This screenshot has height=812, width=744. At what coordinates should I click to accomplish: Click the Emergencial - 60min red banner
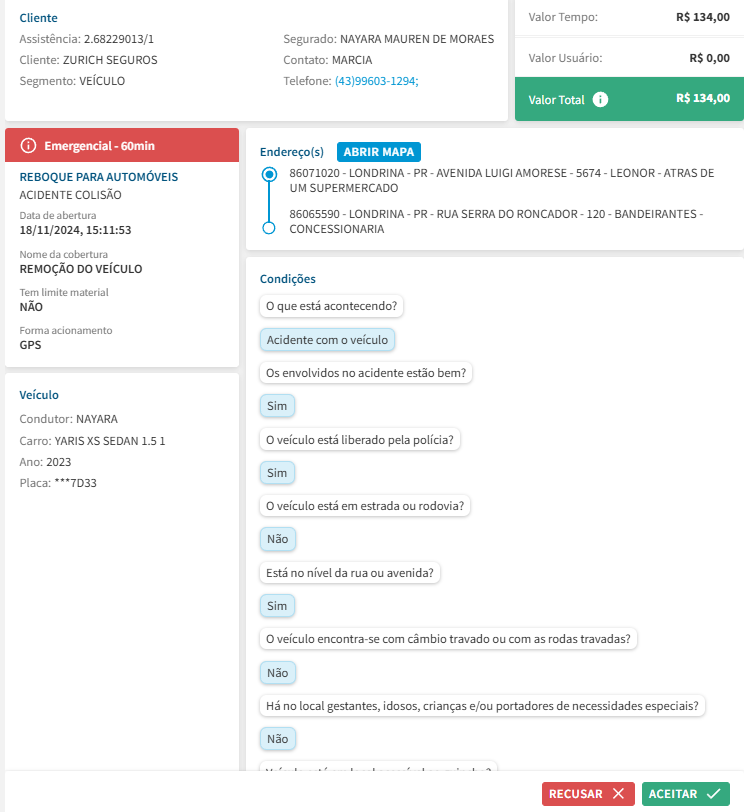[122, 146]
